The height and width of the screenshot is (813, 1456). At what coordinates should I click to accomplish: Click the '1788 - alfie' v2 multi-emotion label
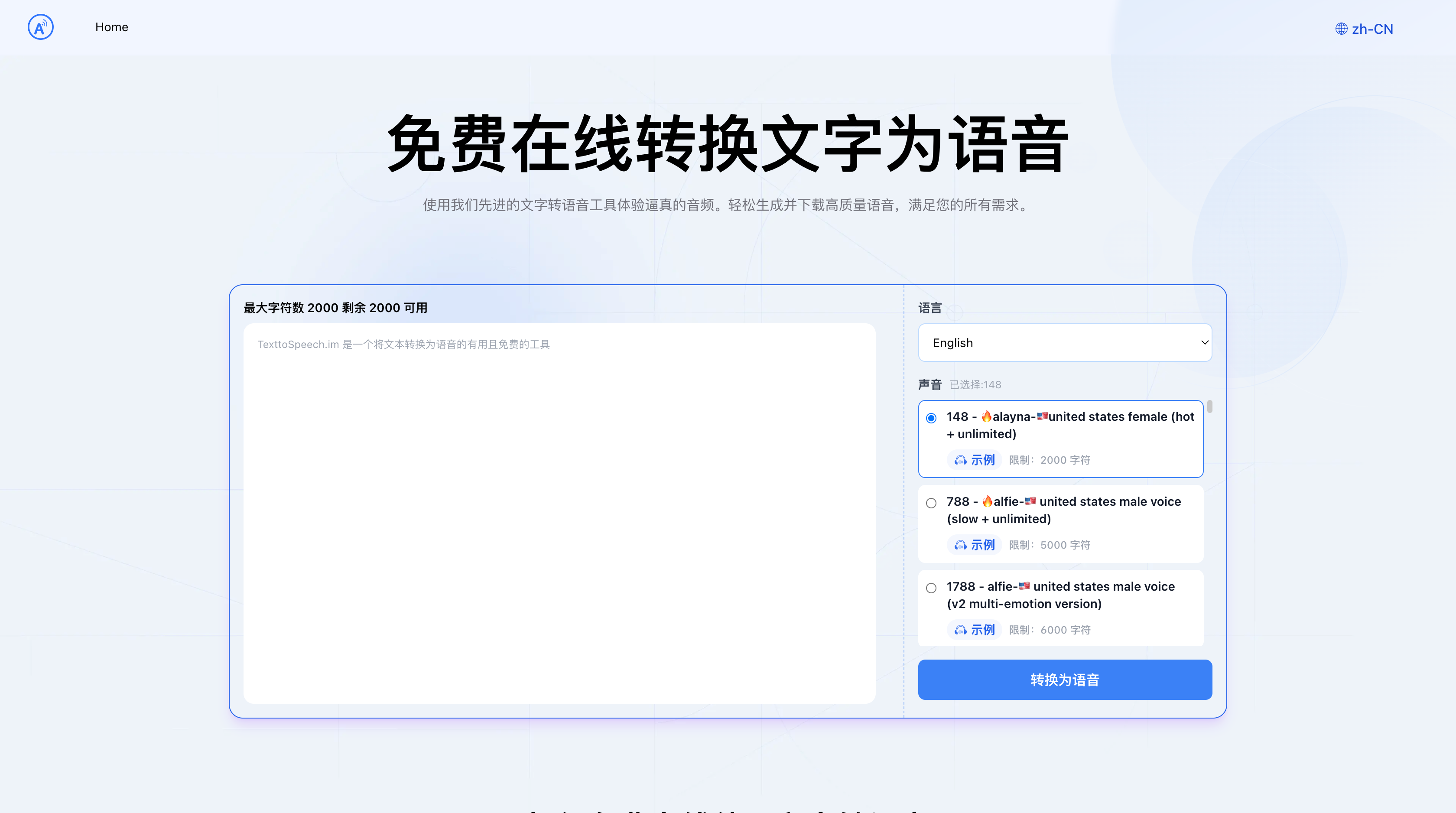pos(1061,595)
